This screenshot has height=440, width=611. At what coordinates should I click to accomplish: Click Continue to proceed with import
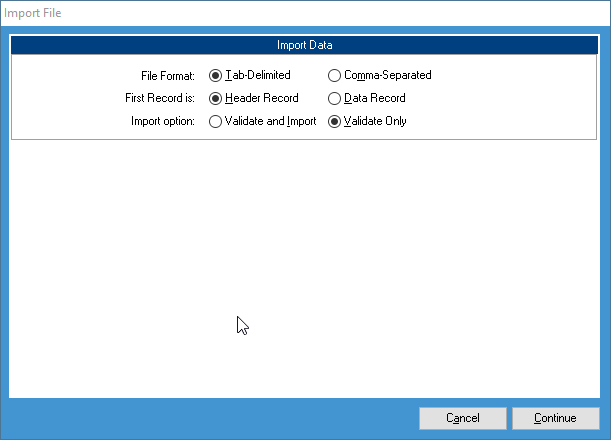555,418
